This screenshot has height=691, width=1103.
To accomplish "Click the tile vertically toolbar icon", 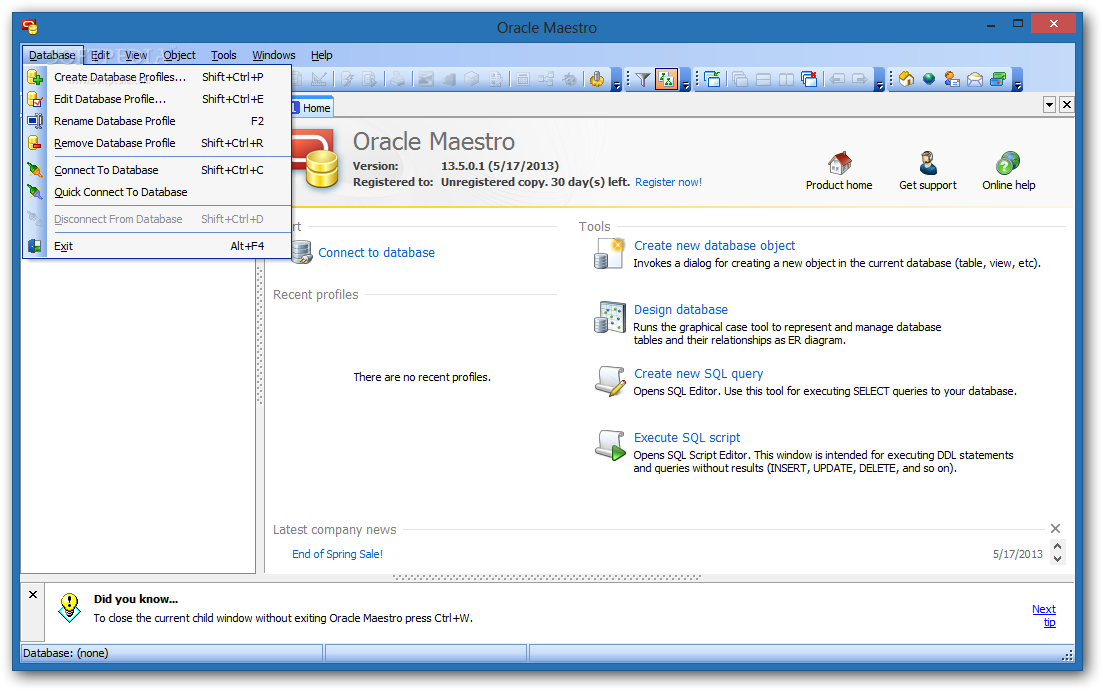I will (786, 80).
